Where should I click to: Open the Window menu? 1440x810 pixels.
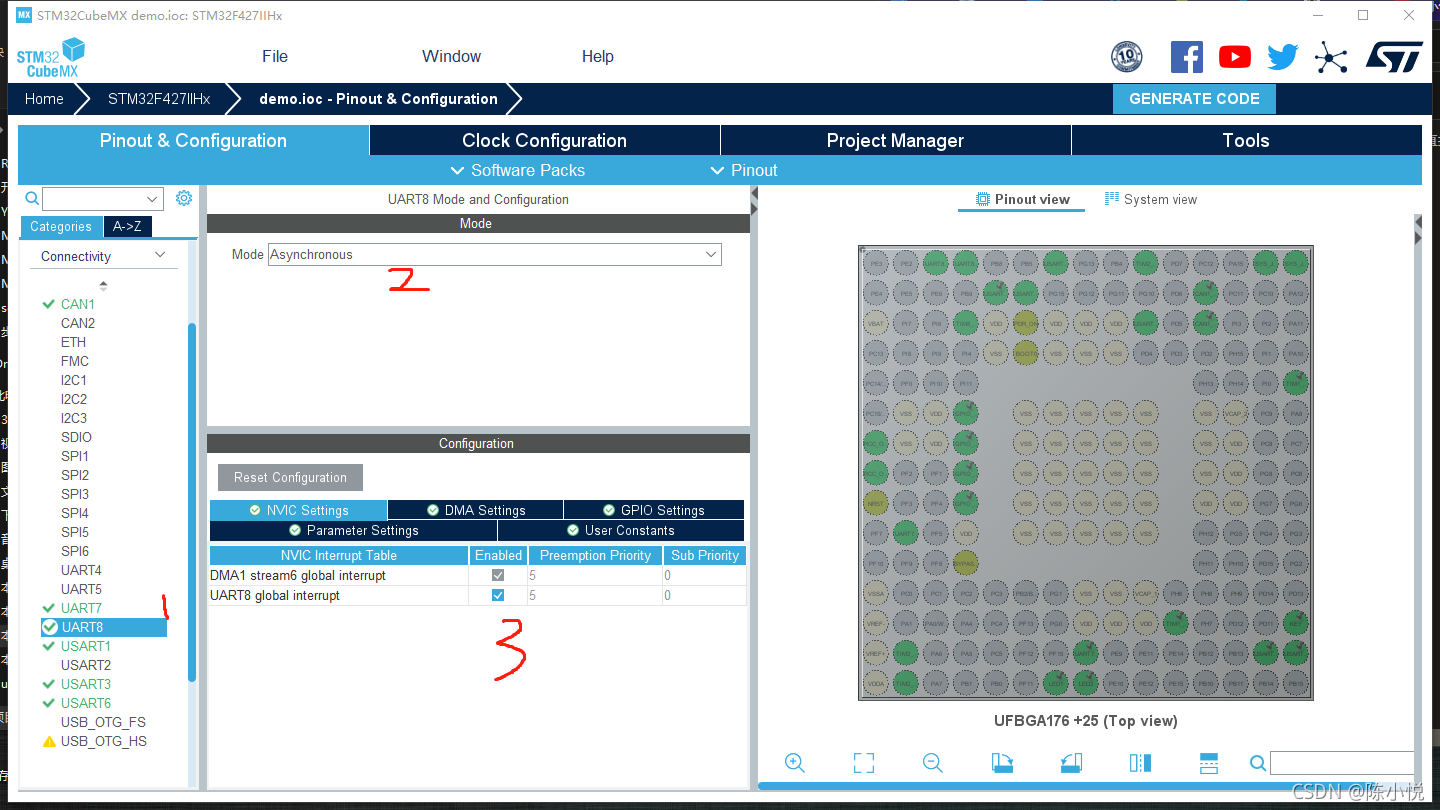tap(451, 56)
